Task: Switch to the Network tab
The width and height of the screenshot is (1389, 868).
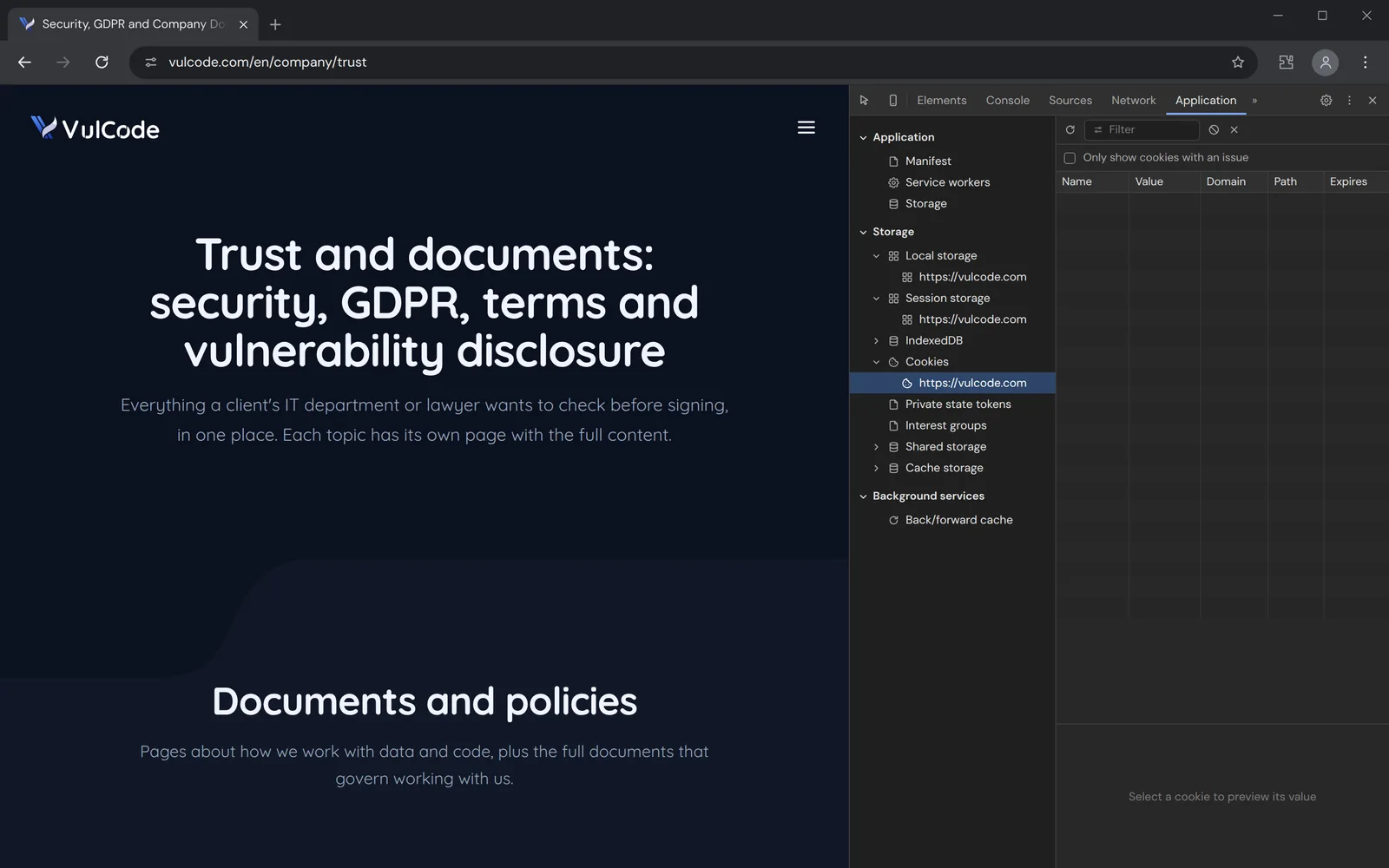Action: point(1133,101)
